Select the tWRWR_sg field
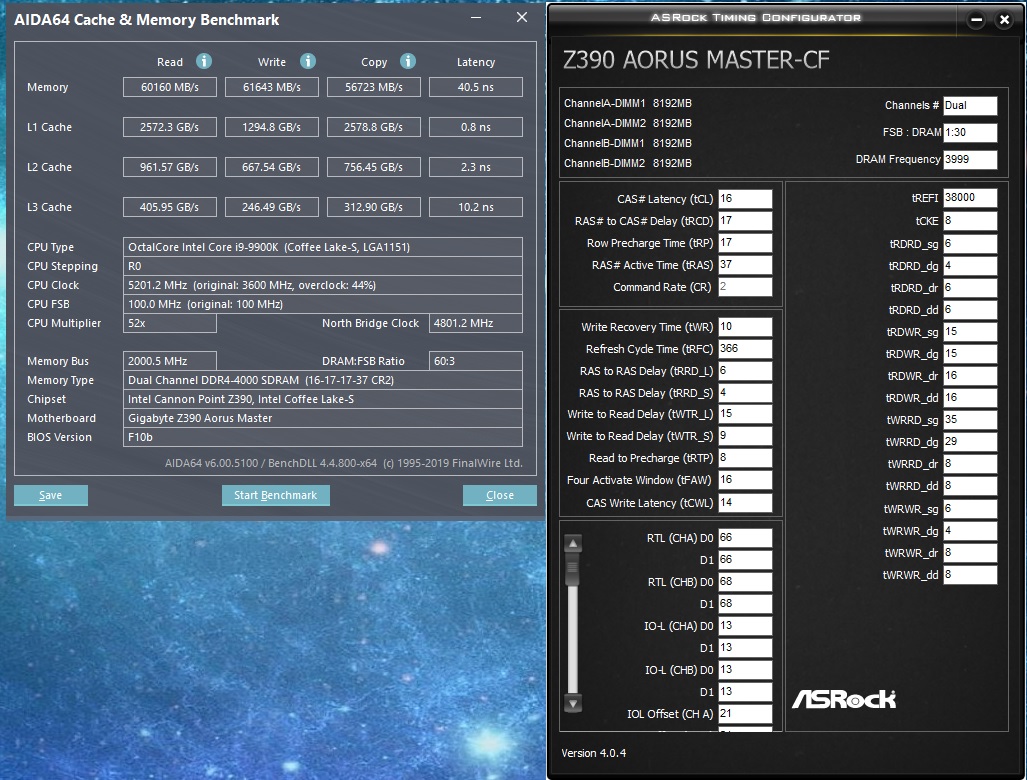Screen dimensions: 1027x780 pyautogui.click(x=970, y=509)
